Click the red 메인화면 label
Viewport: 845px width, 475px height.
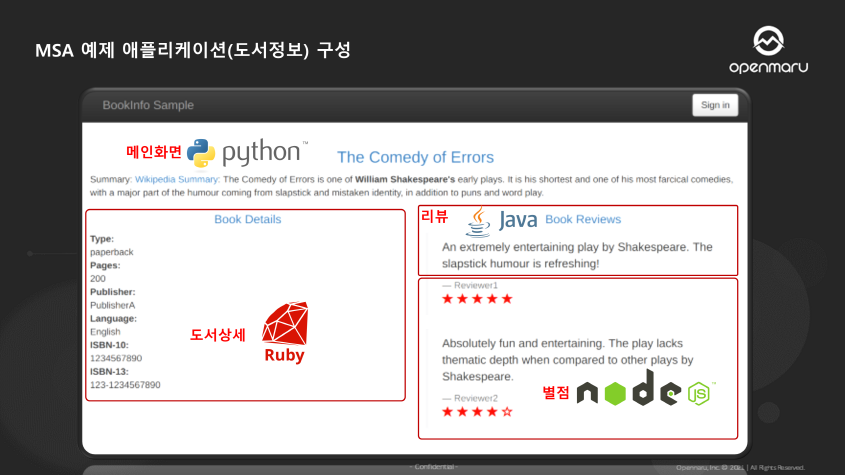point(153,152)
